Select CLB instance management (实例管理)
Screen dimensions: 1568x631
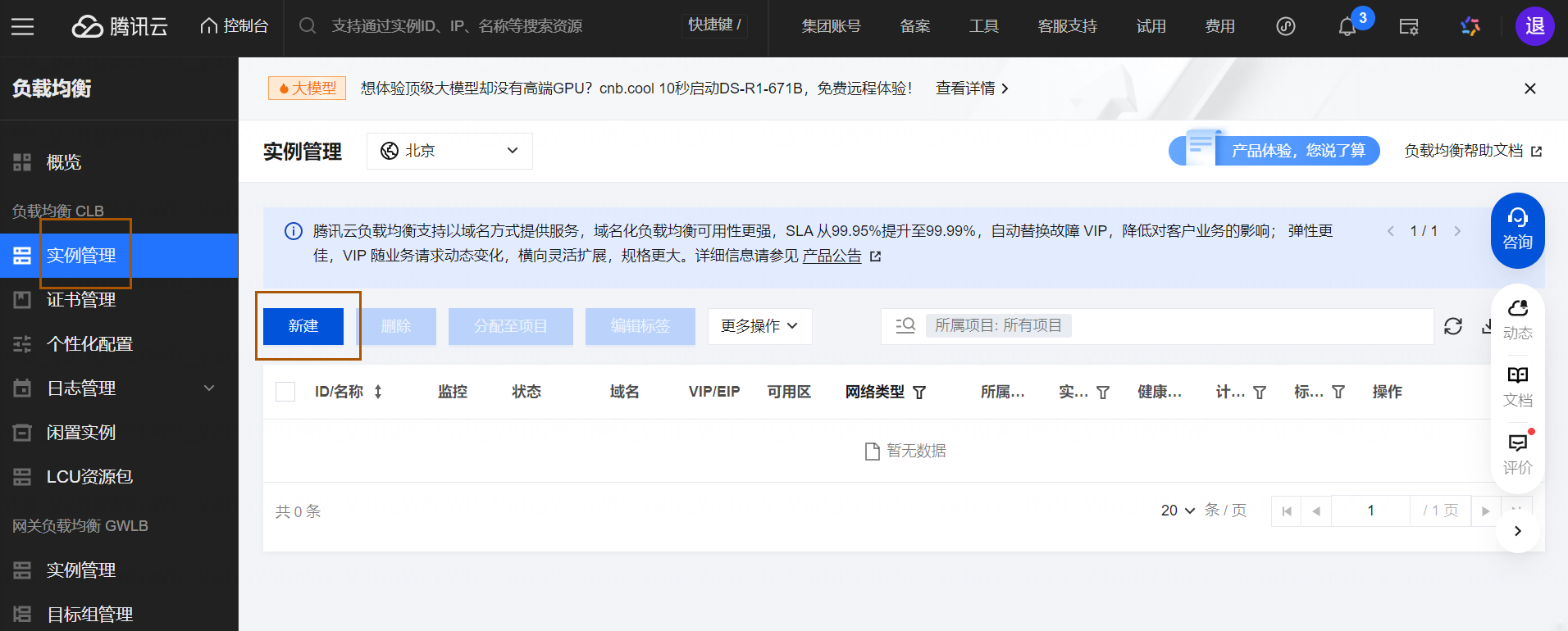[x=119, y=256]
